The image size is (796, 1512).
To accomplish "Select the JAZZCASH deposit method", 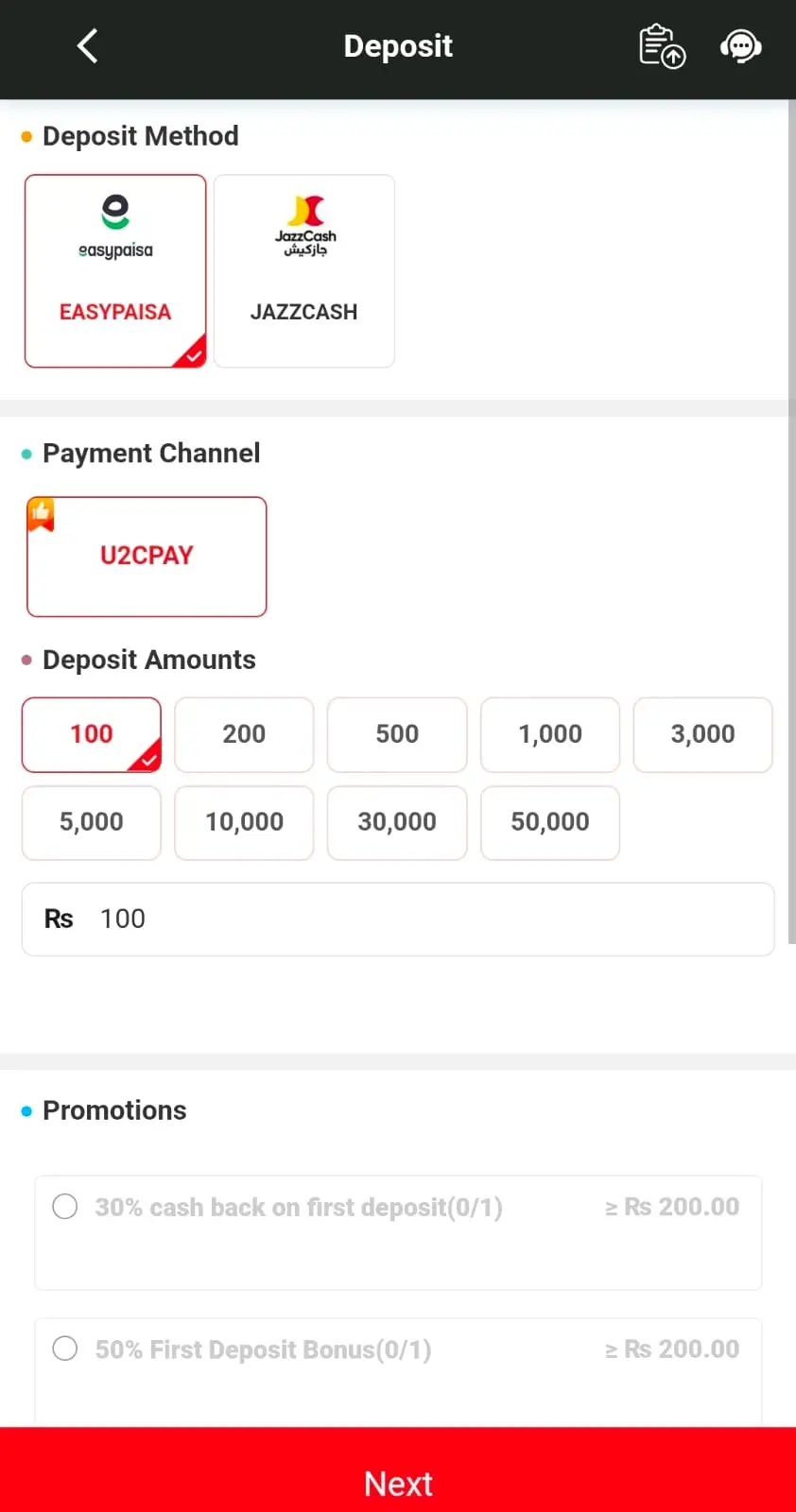I will [x=304, y=271].
